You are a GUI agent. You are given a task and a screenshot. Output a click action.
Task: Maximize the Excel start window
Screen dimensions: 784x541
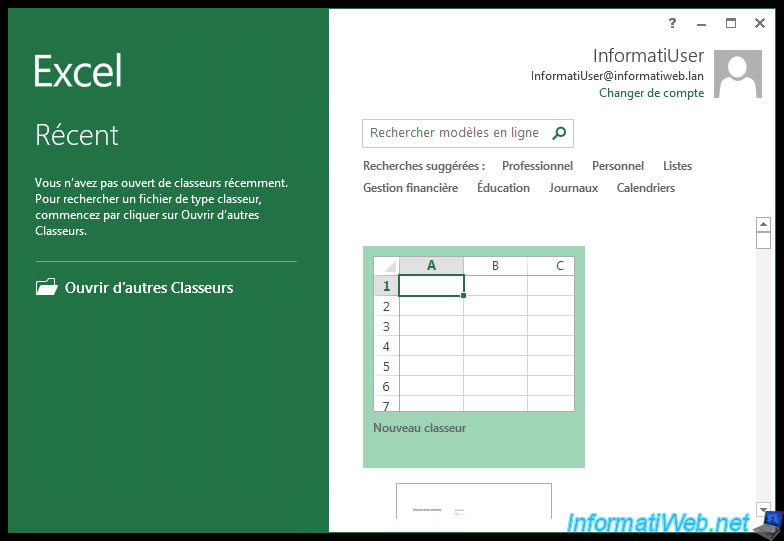tap(731, 23)
